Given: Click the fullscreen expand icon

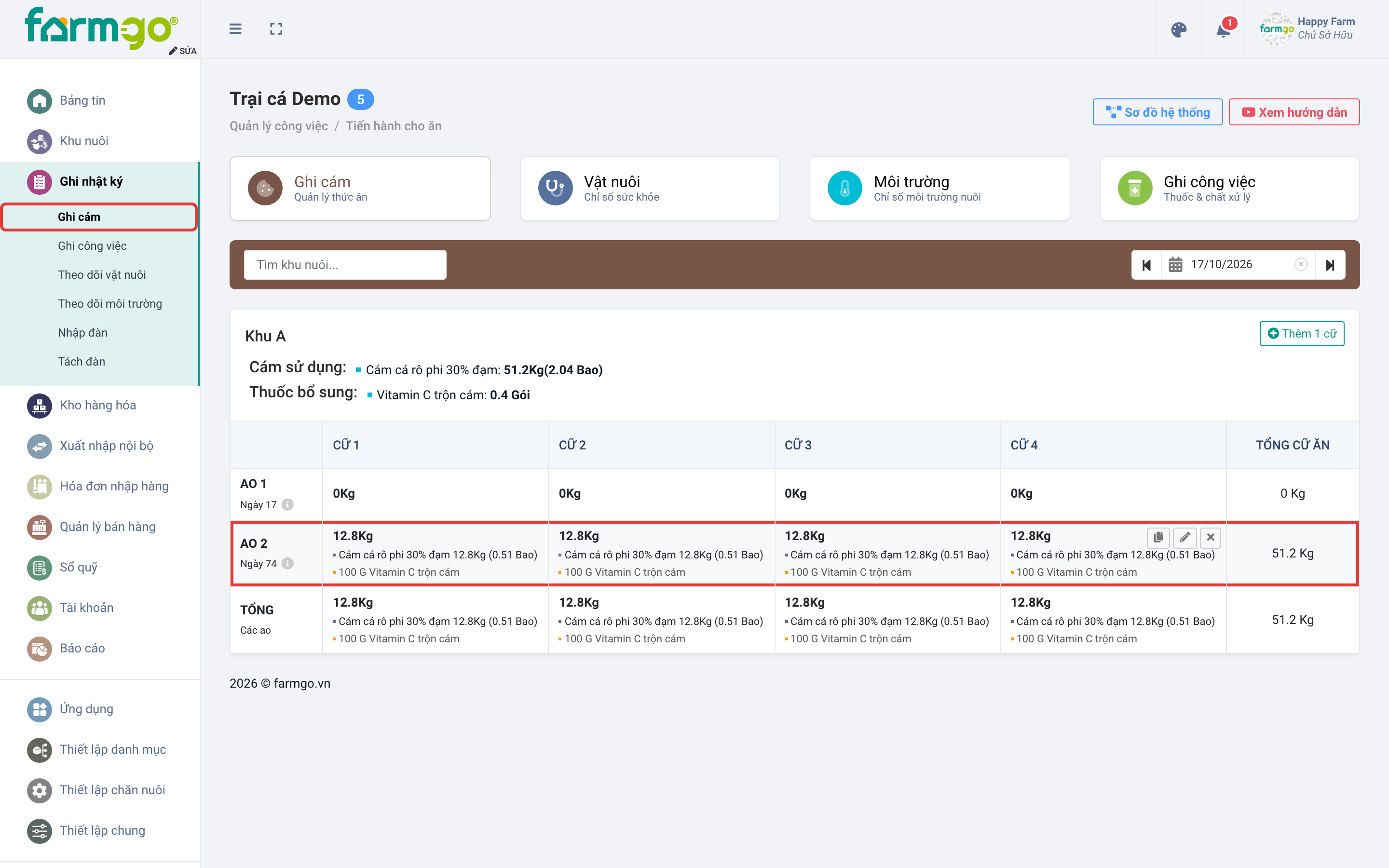Looking at the screenshot, I should (x=276, y=29).
